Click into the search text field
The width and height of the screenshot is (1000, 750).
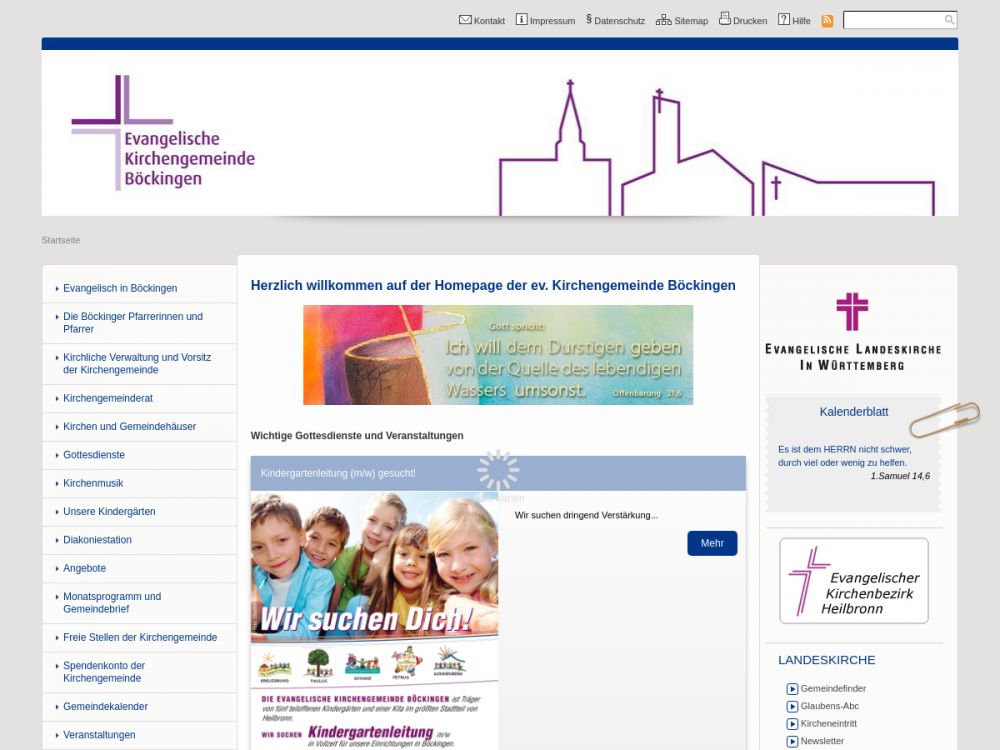coord(893,20)
